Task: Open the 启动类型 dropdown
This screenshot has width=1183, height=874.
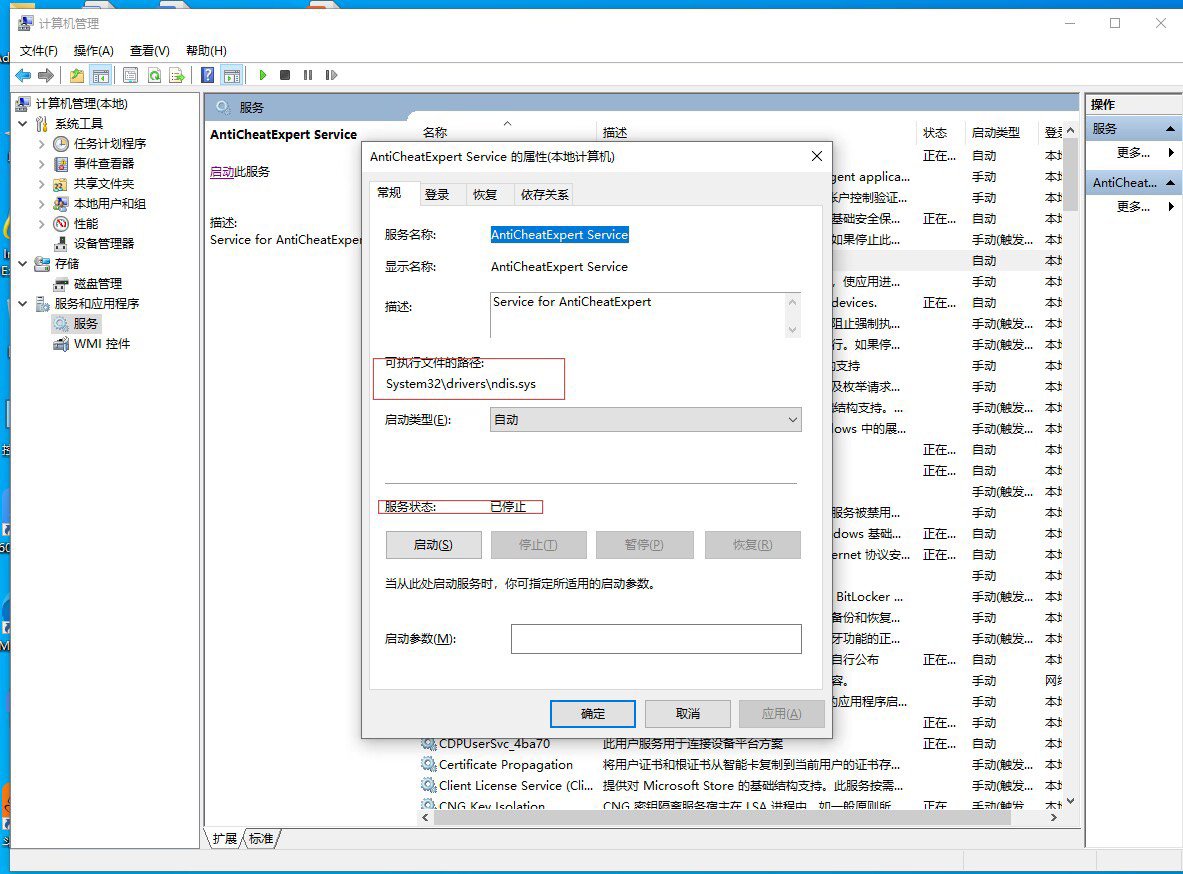Action: click(645, 420)
